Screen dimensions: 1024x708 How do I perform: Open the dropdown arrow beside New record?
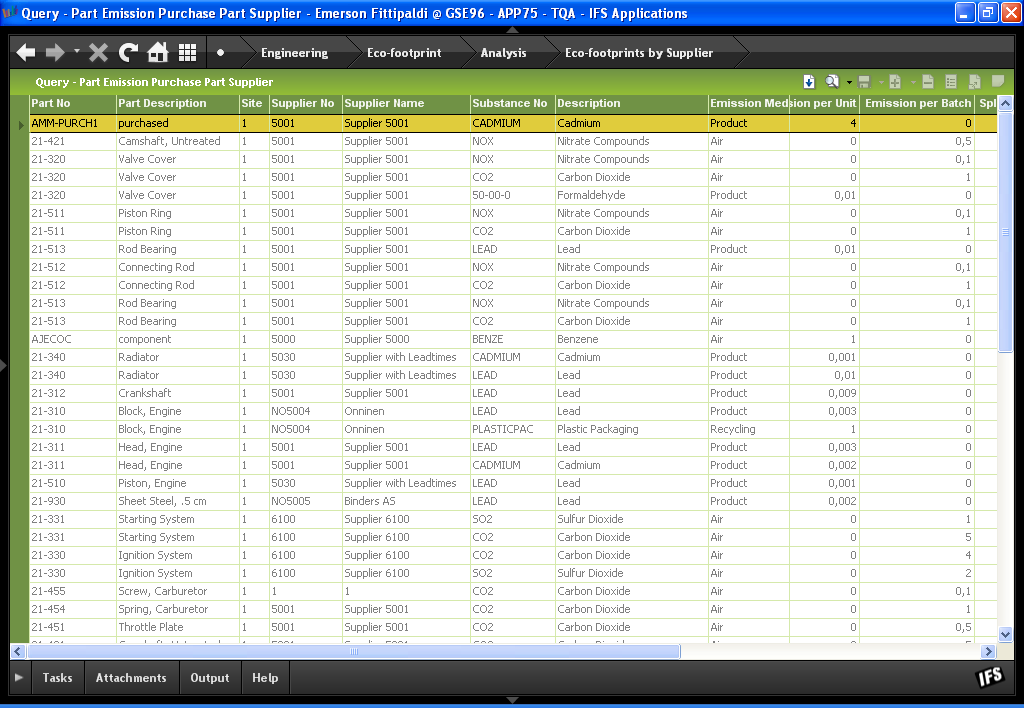click(913, 83)
